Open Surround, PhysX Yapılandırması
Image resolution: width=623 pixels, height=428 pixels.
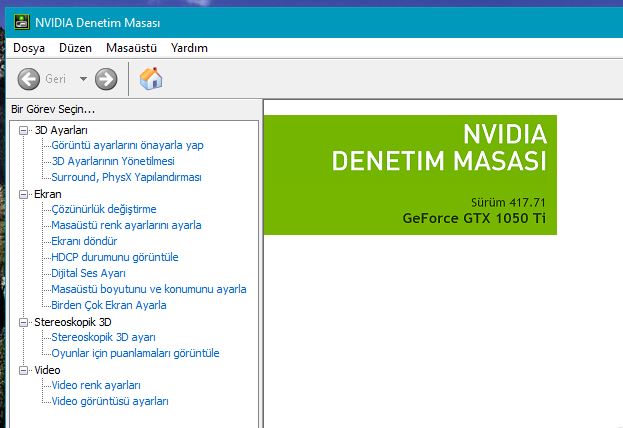pos(126,177)
